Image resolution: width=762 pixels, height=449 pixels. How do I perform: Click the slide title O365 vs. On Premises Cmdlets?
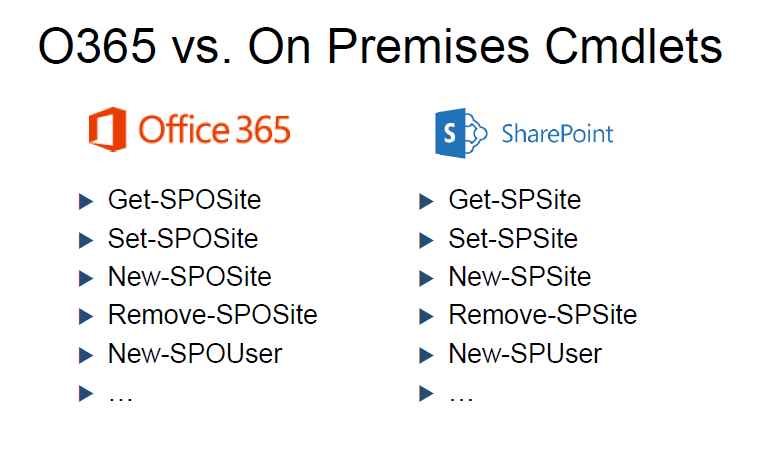click(x=381, y=46)
